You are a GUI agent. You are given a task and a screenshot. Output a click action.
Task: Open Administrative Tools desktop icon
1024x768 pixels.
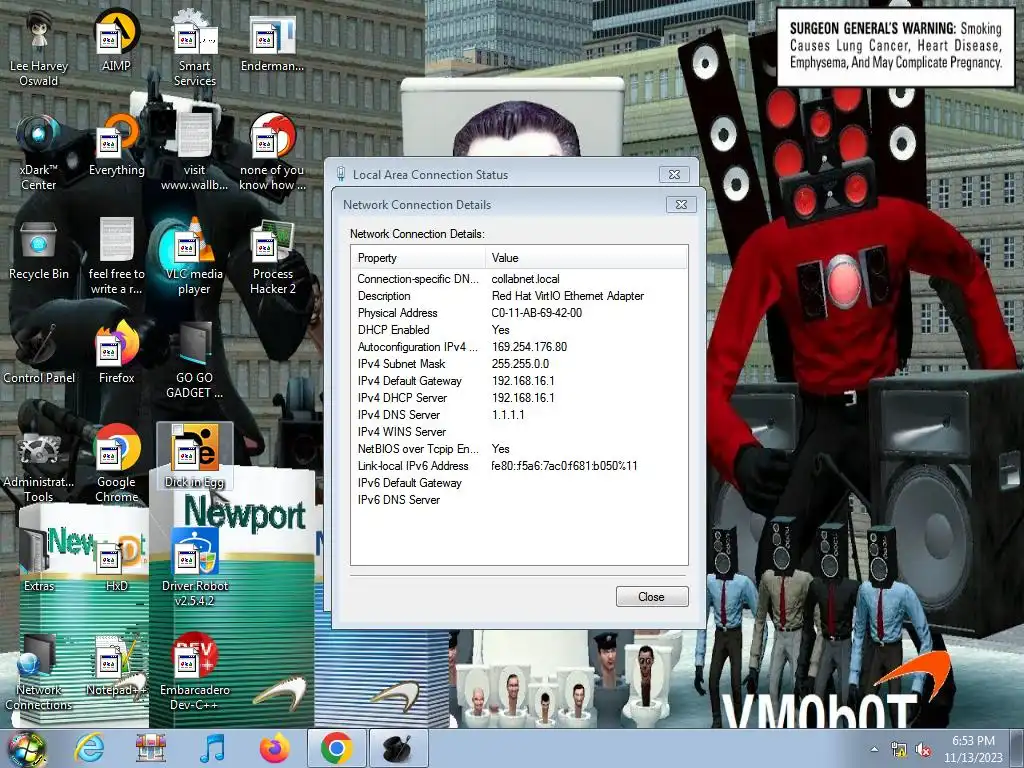[39, 465]
